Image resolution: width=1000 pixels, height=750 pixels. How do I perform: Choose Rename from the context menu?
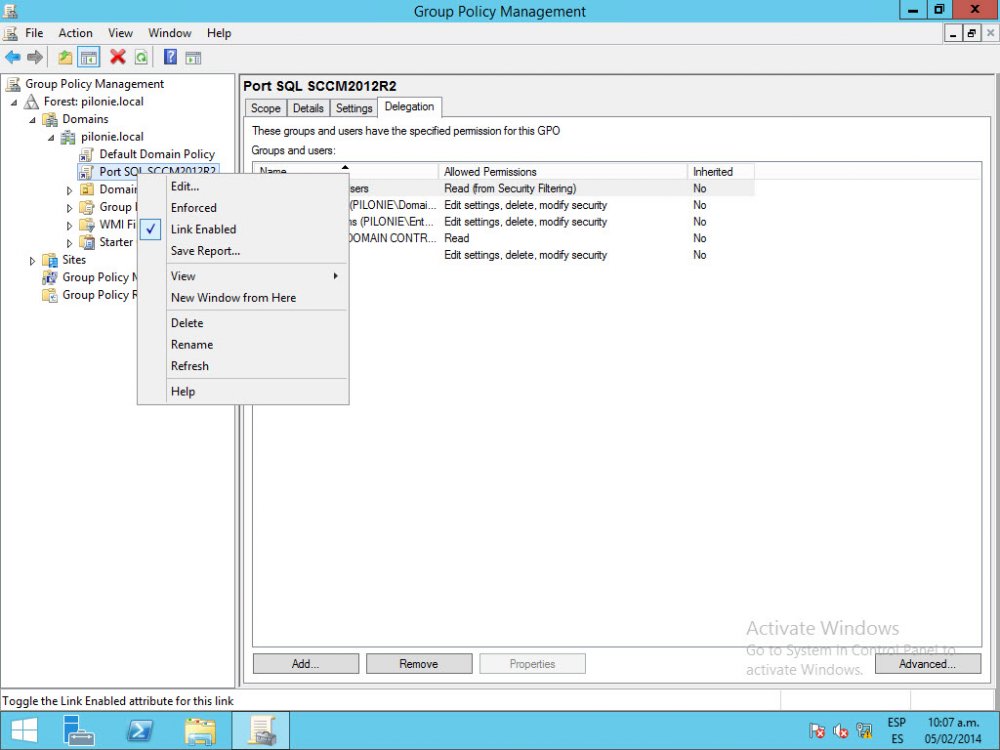(x=243, y=345)
